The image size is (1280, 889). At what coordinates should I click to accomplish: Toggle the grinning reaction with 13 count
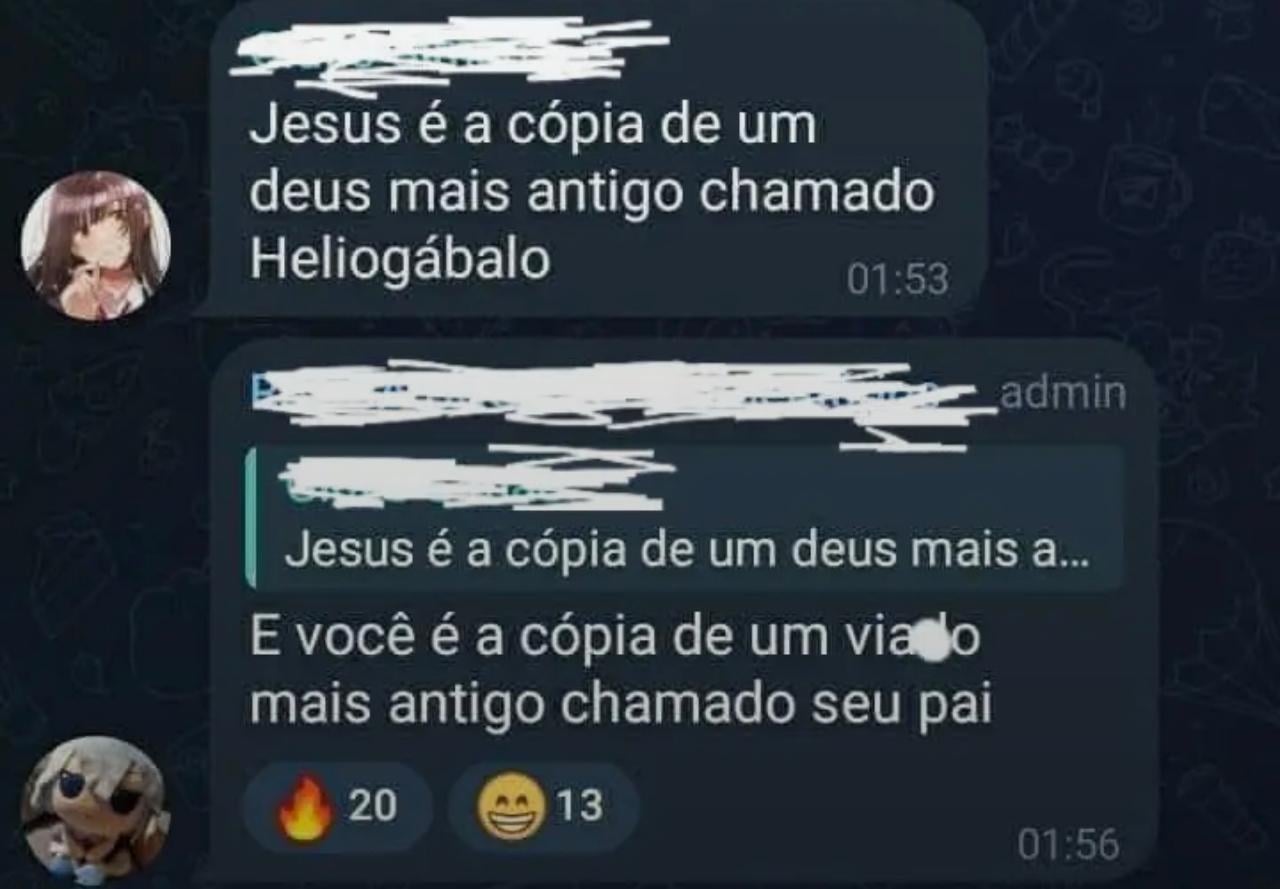coord(543,806)
